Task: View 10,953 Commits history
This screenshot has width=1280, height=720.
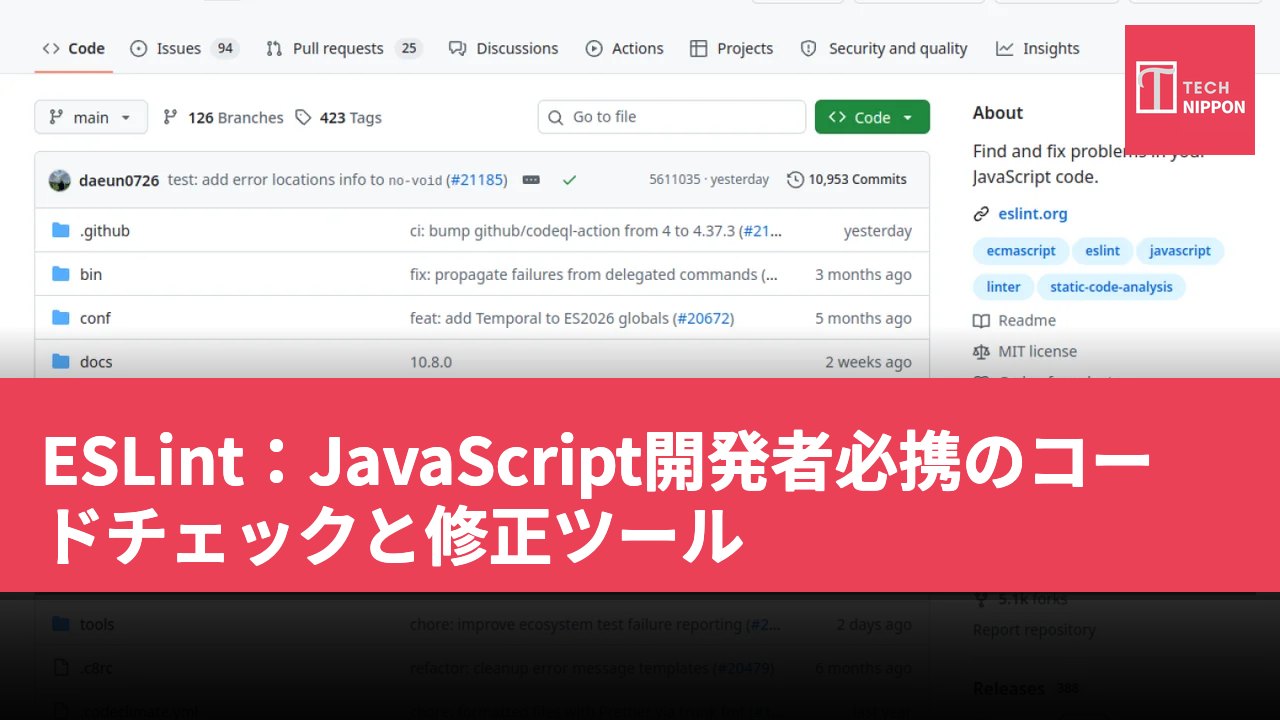Action: (847, 180)
